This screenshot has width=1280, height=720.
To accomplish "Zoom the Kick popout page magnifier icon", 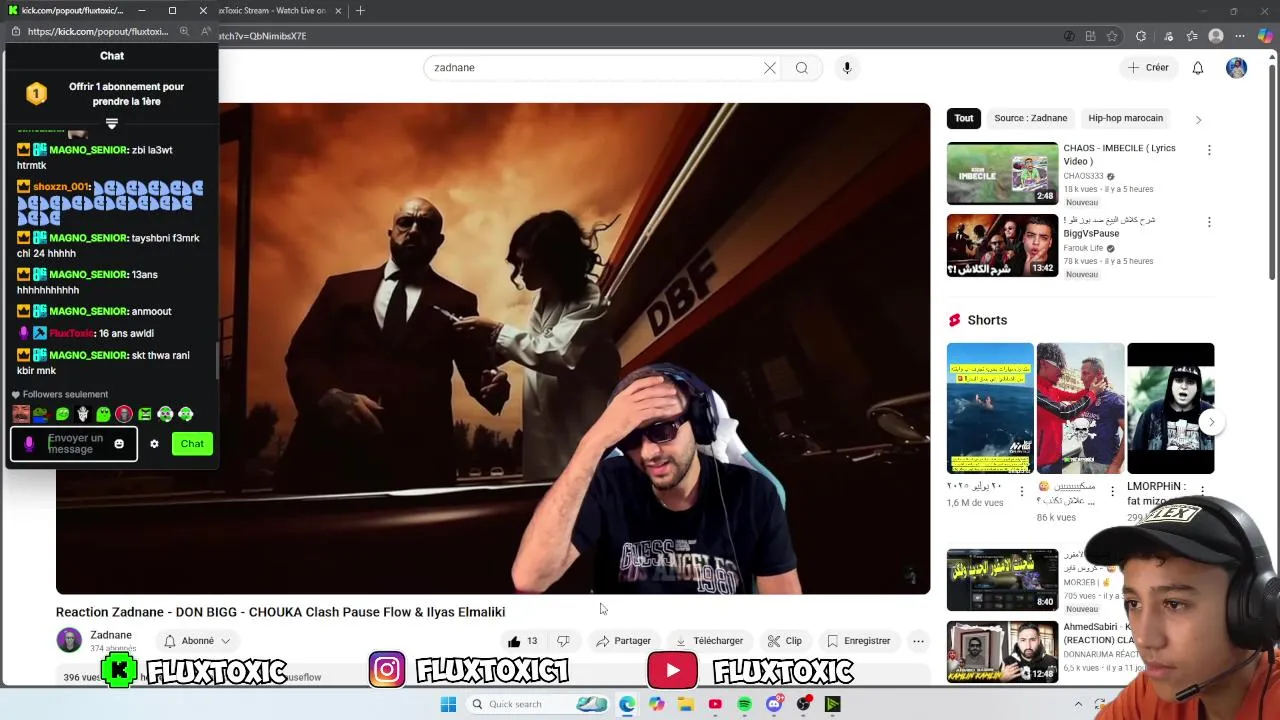I will (x=184, y=31).
